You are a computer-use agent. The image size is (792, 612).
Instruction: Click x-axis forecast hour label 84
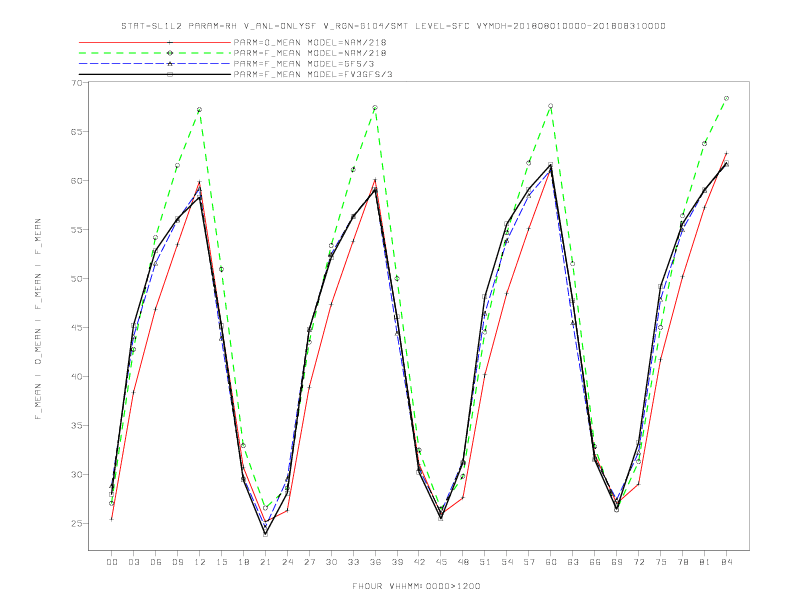[726, 562]
